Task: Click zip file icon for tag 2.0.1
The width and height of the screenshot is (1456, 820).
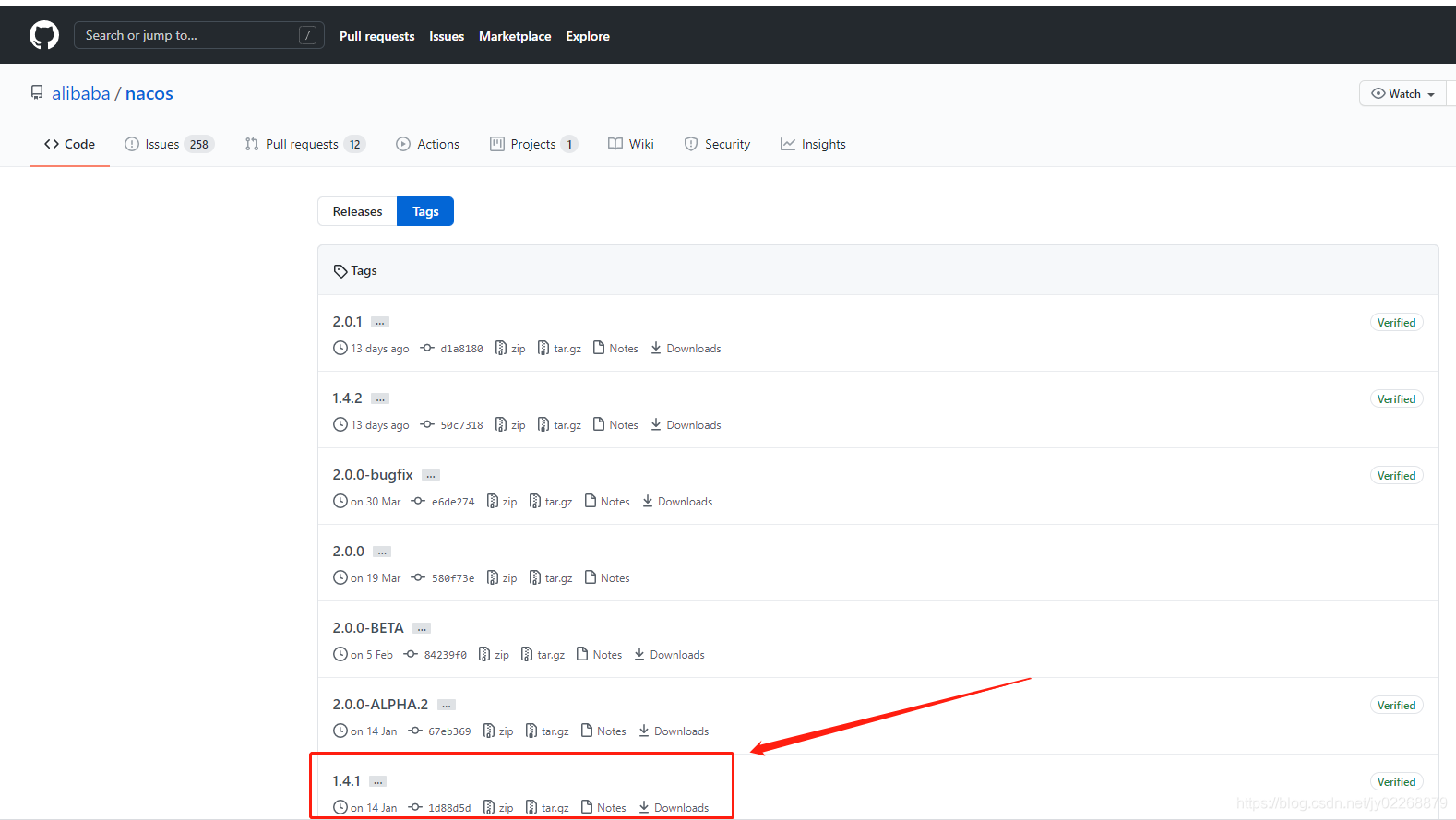Action: (x=501, y=348)
